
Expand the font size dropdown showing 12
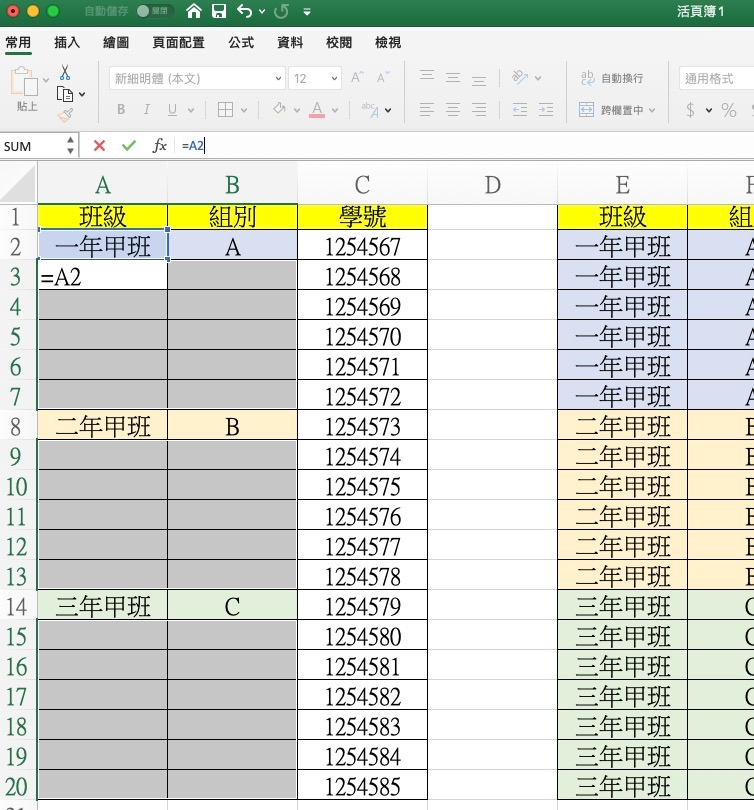coord(315,78)
